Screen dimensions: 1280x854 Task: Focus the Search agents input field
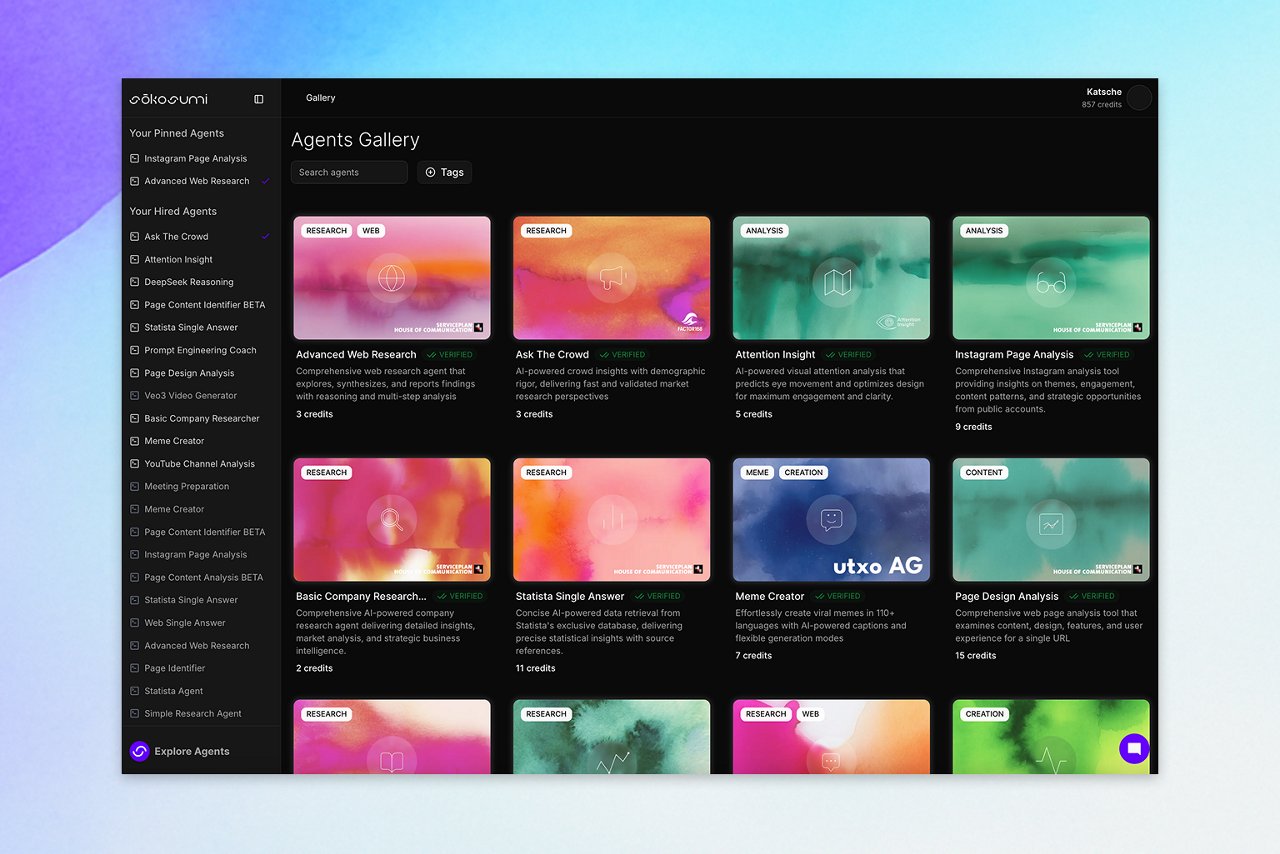349,172
